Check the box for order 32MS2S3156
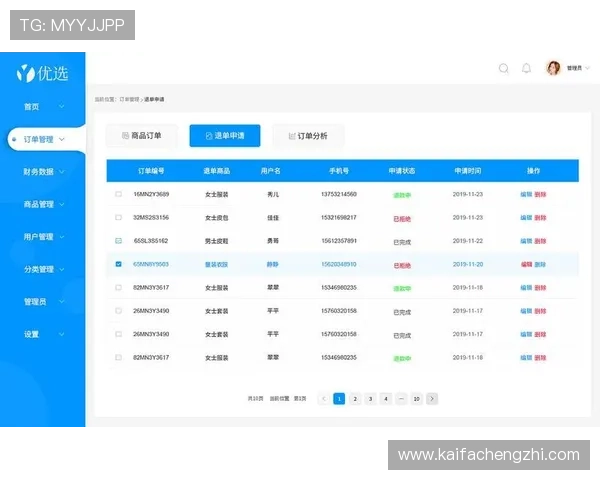This screenshot has height=480, width=600. 118,217
